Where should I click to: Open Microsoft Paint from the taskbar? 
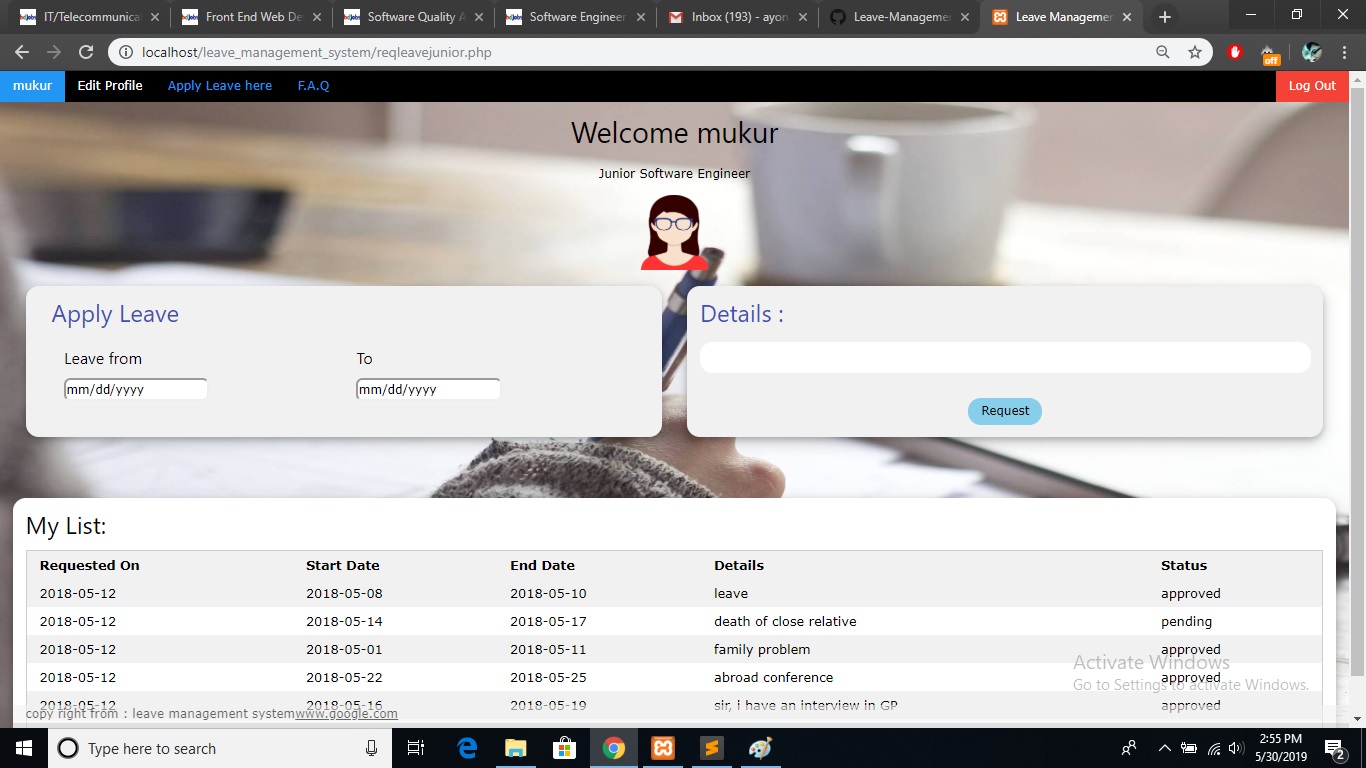pos(760,747)
